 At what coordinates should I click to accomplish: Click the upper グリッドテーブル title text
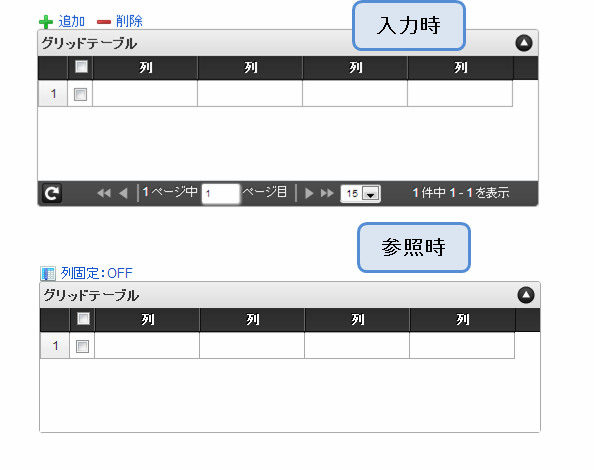(x=89, y=44)
